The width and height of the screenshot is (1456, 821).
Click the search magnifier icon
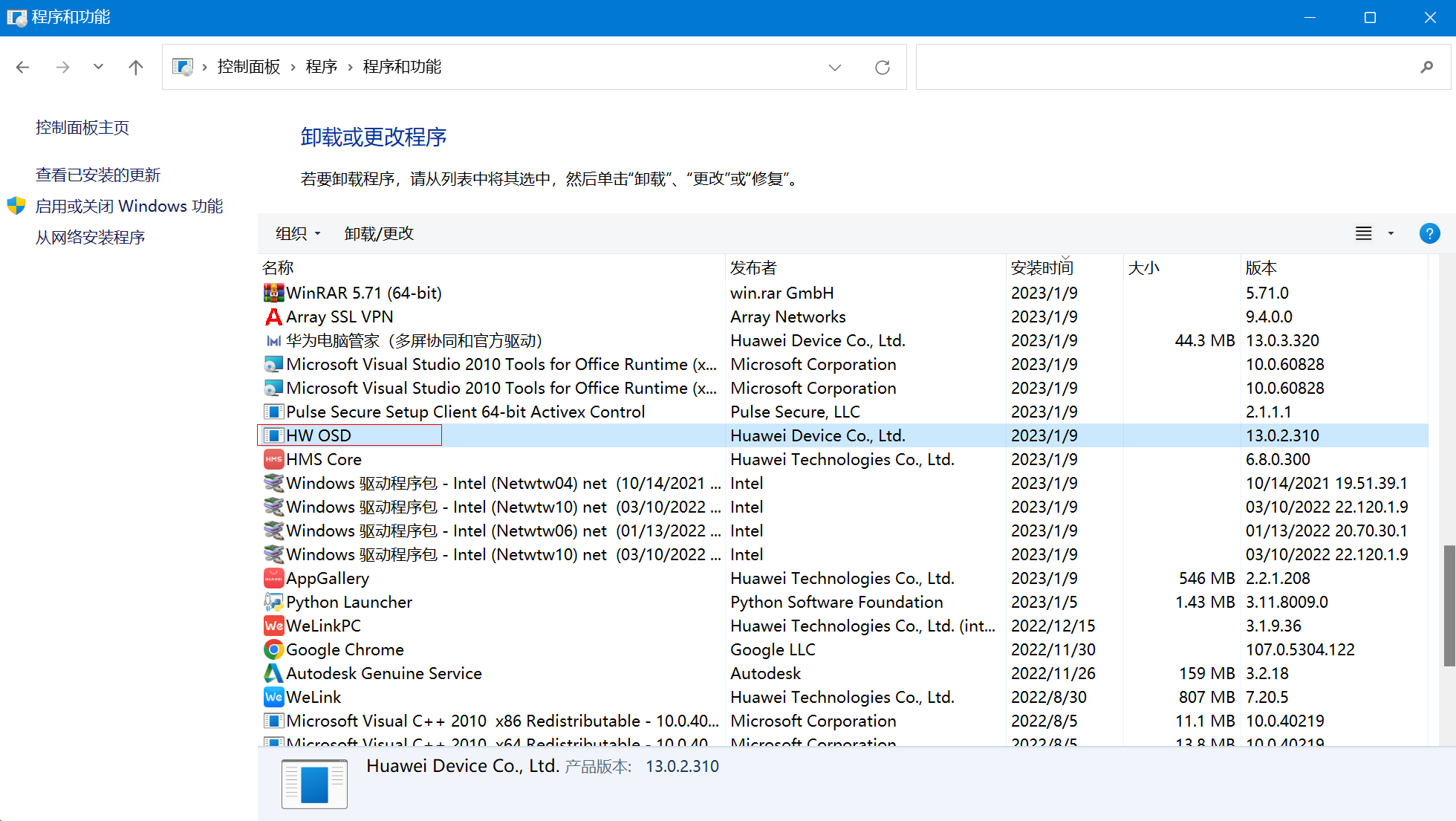coord(1426,68)
